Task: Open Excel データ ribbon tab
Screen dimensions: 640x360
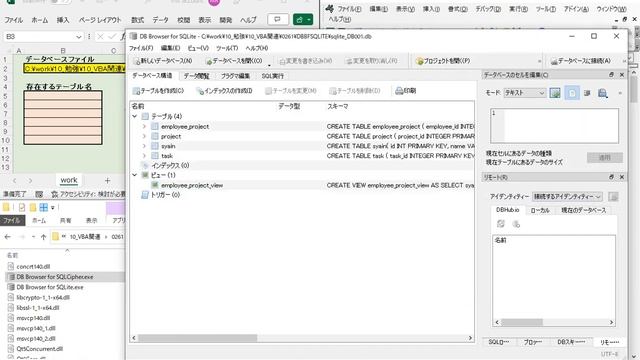Action: (160, 20)
